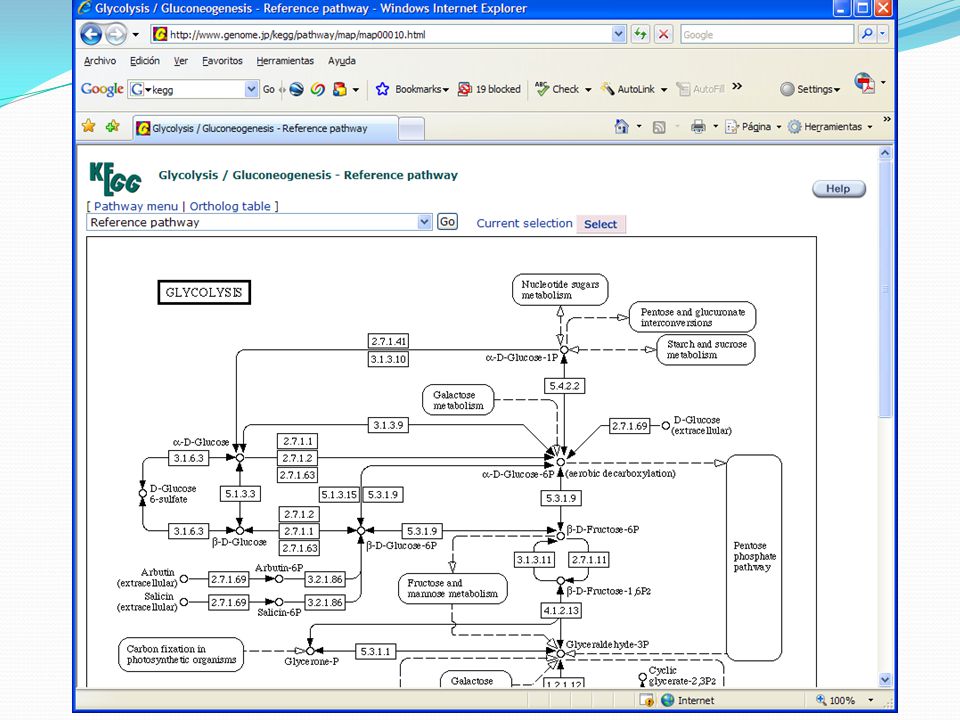This screenshot has width=960, height=720.
Task: Expand the Home button dropdown arrow
Action: 639,127
